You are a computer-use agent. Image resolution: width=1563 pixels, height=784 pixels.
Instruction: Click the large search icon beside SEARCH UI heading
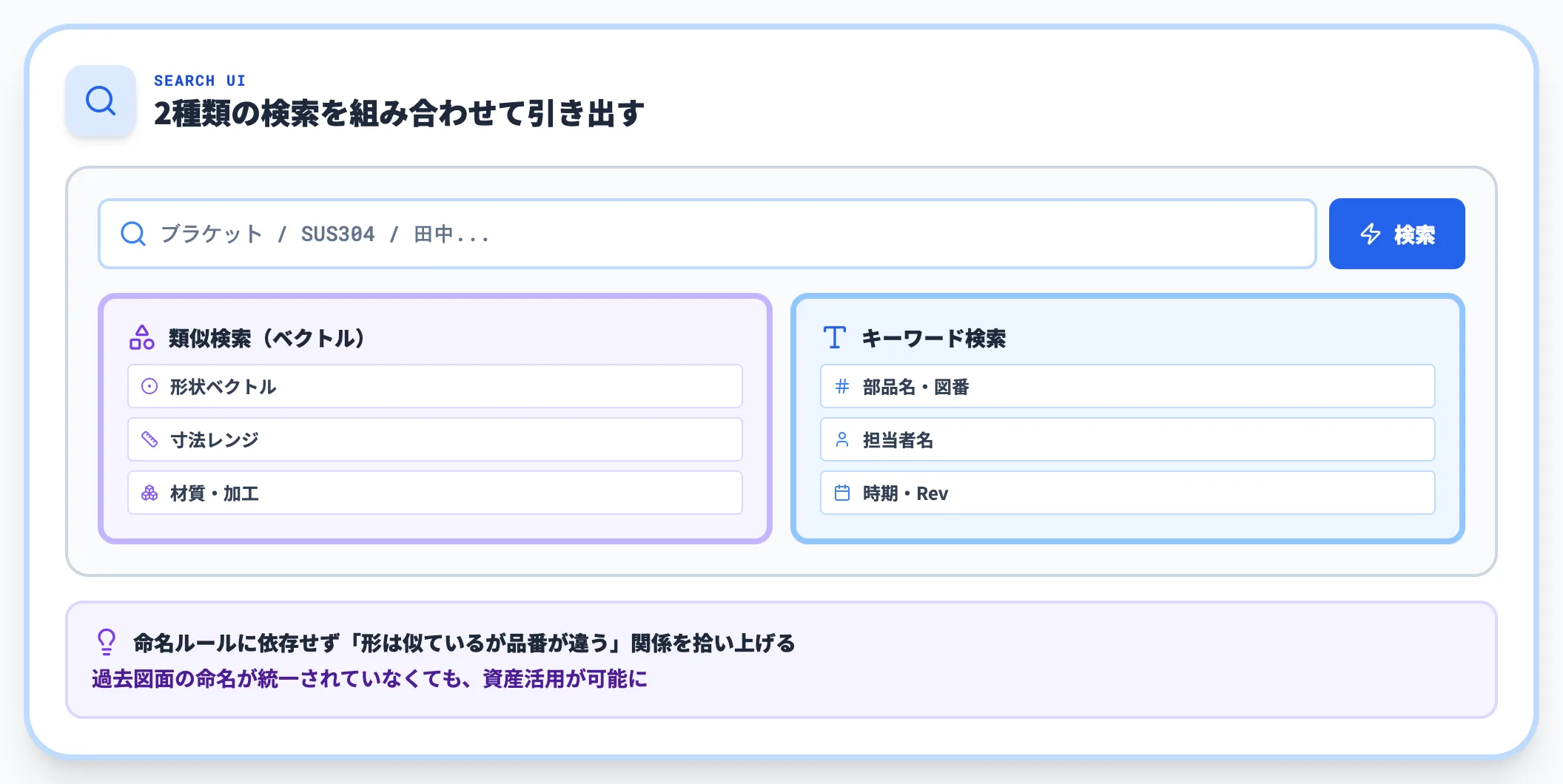pyautogui.click(x=101, y=100)
